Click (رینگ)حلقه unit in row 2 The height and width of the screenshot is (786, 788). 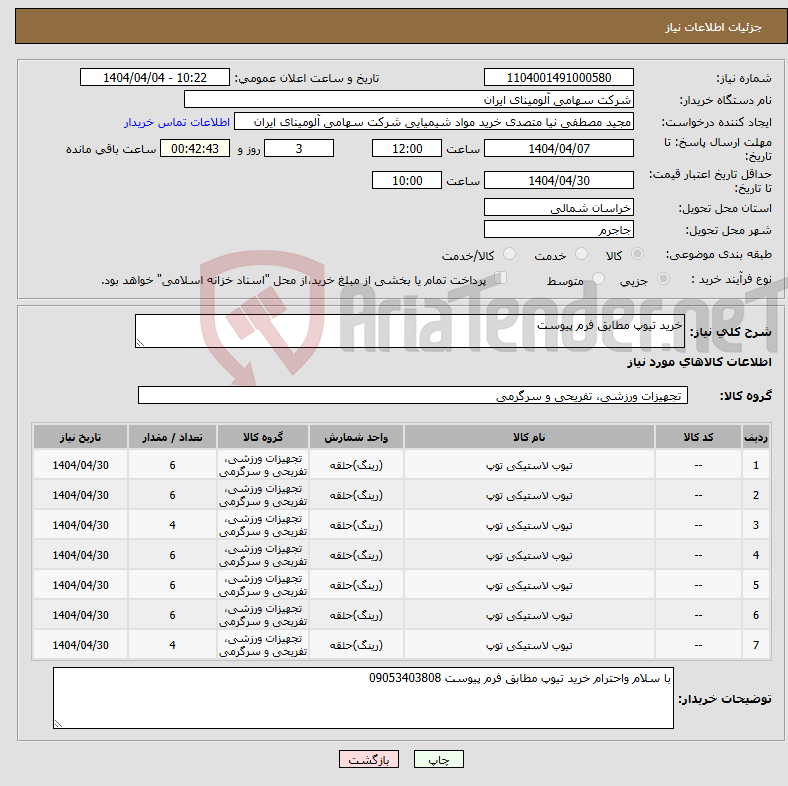point(356,496)
